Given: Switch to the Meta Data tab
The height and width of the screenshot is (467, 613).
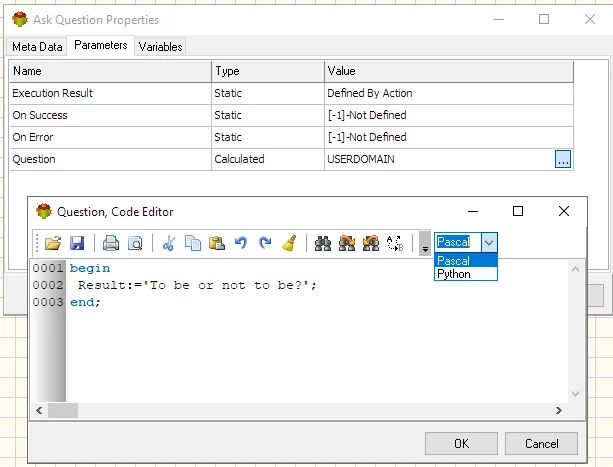Looking at the screenshot, I should pos(37,47).
